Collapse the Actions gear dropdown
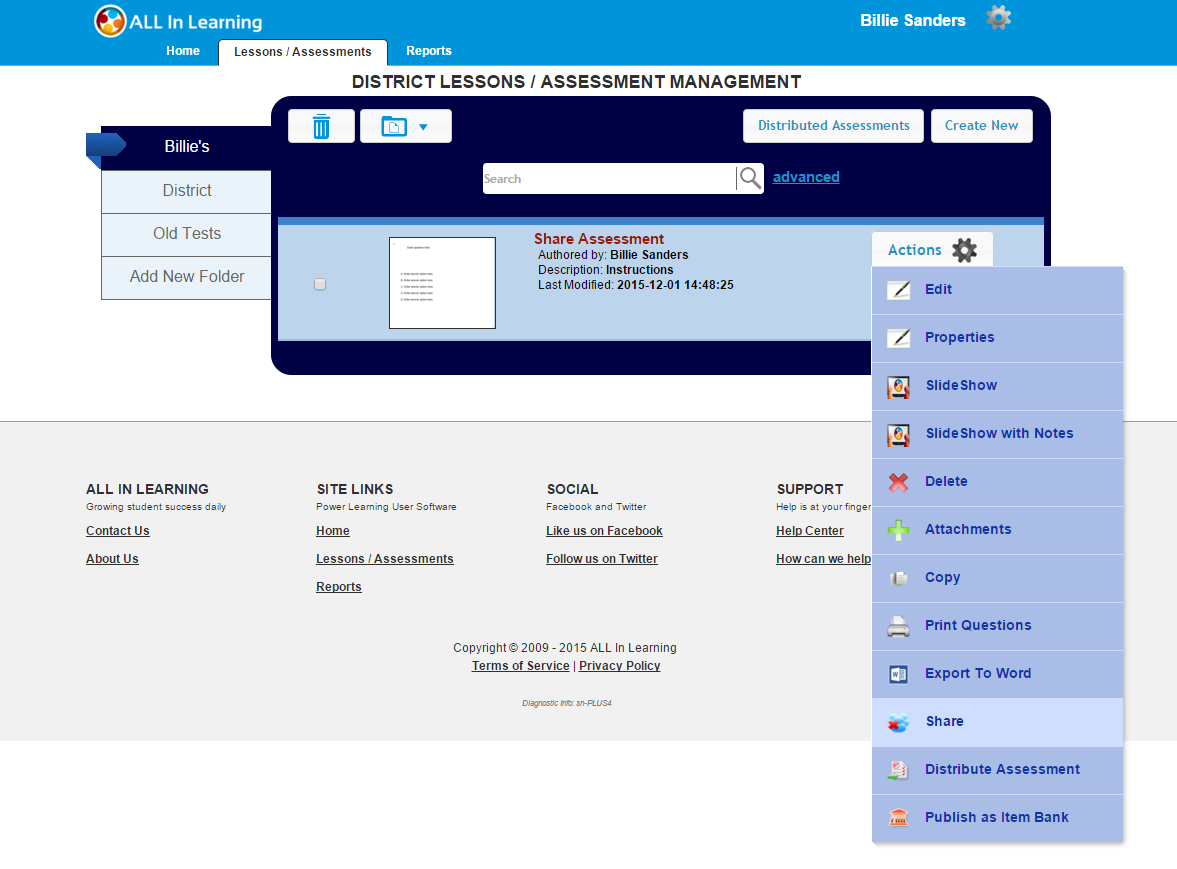The width and height of the screenshot is (1177, 869). pos(932,250)
